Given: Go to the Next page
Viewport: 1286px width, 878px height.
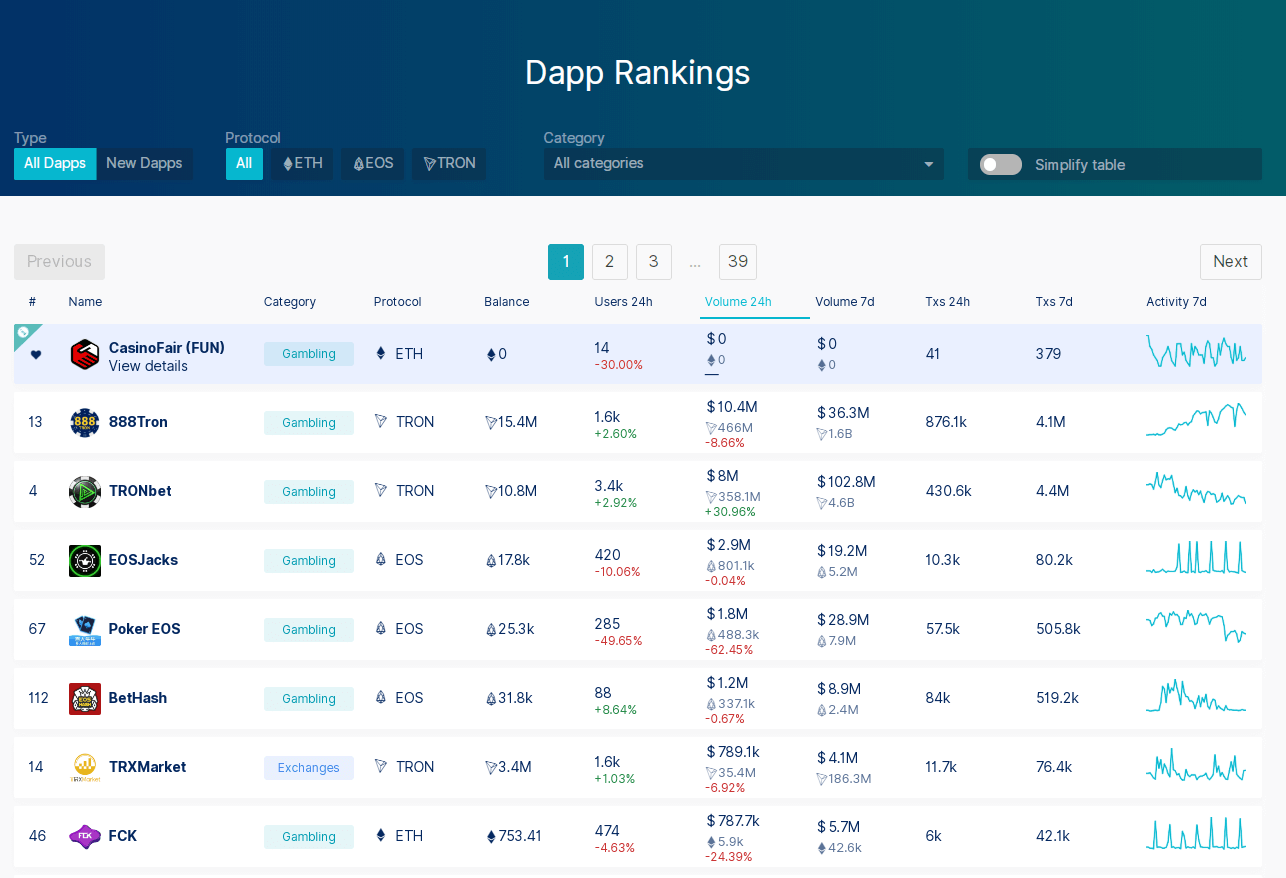Looking at the screenshot, I should (1230, 262).
